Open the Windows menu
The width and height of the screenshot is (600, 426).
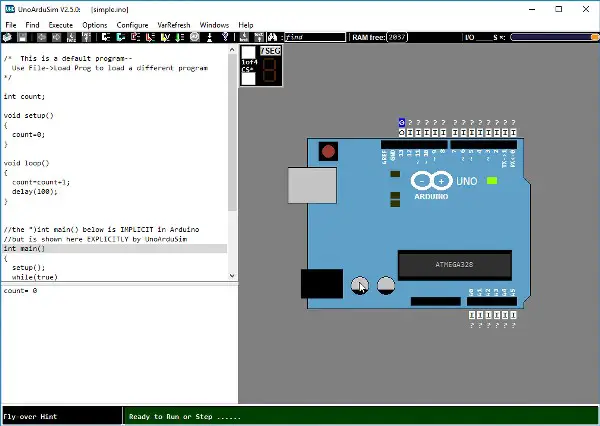[214, 25]
